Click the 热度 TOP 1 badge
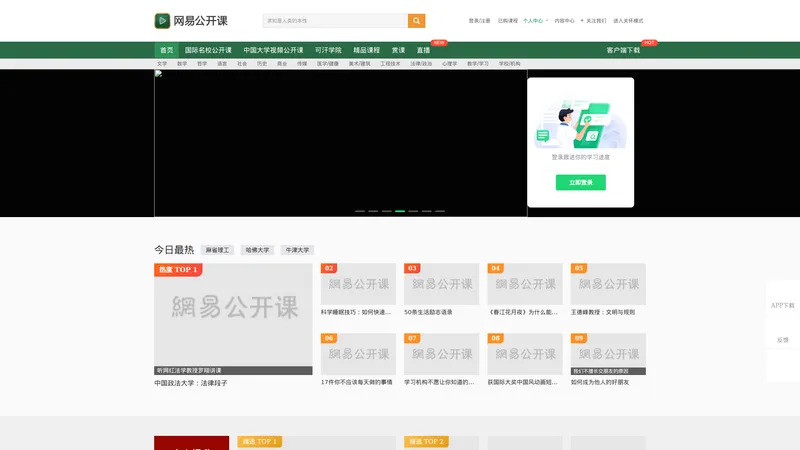This screenshot has height=450, width=800. 178,270
